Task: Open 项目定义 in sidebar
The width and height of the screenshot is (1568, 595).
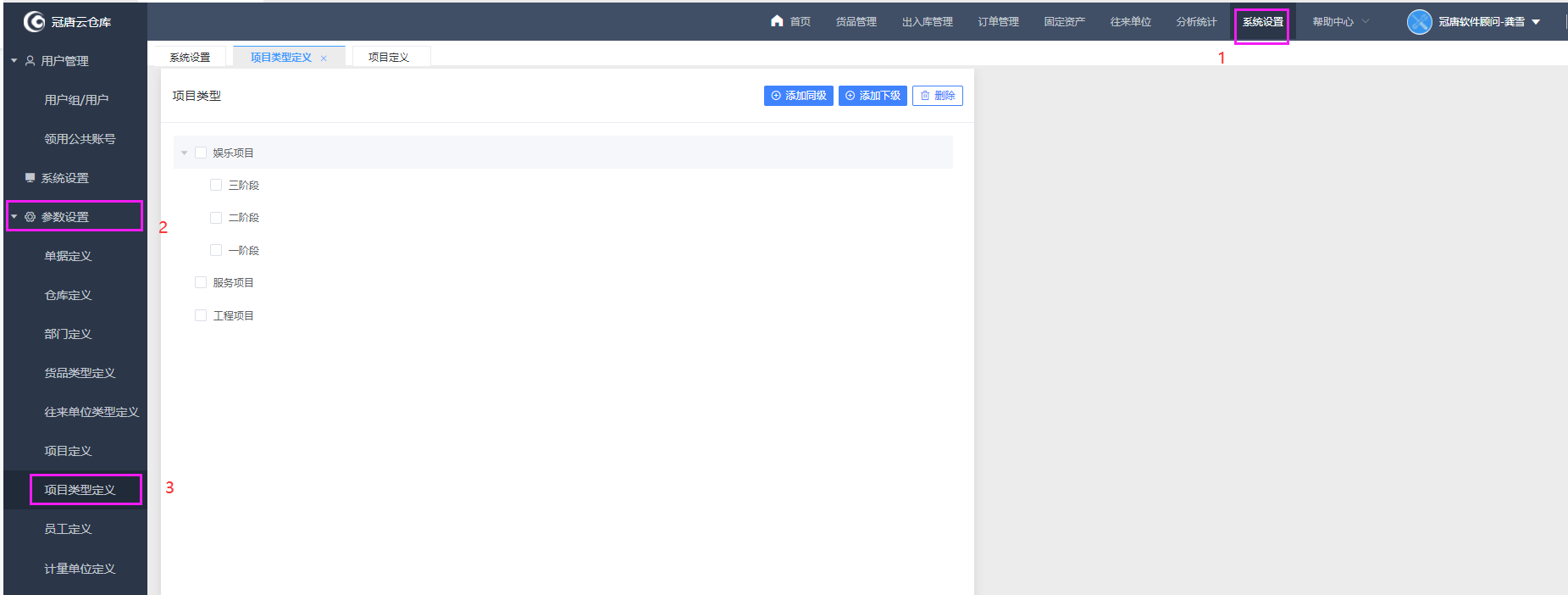Action: point(68,451)
